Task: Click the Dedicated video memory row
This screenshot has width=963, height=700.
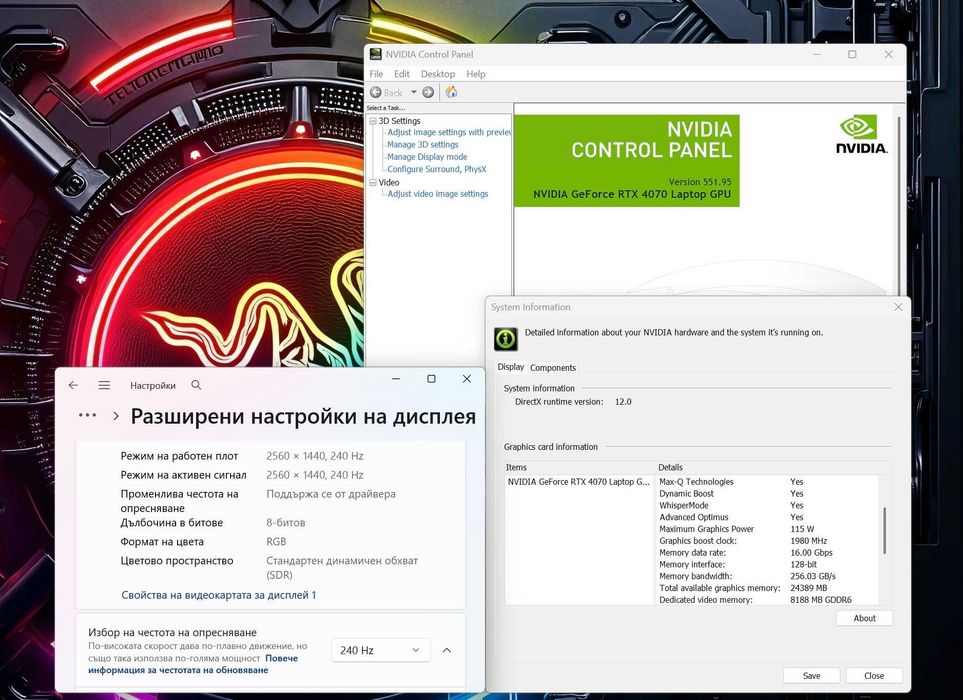Action: [x=768, y=599]
